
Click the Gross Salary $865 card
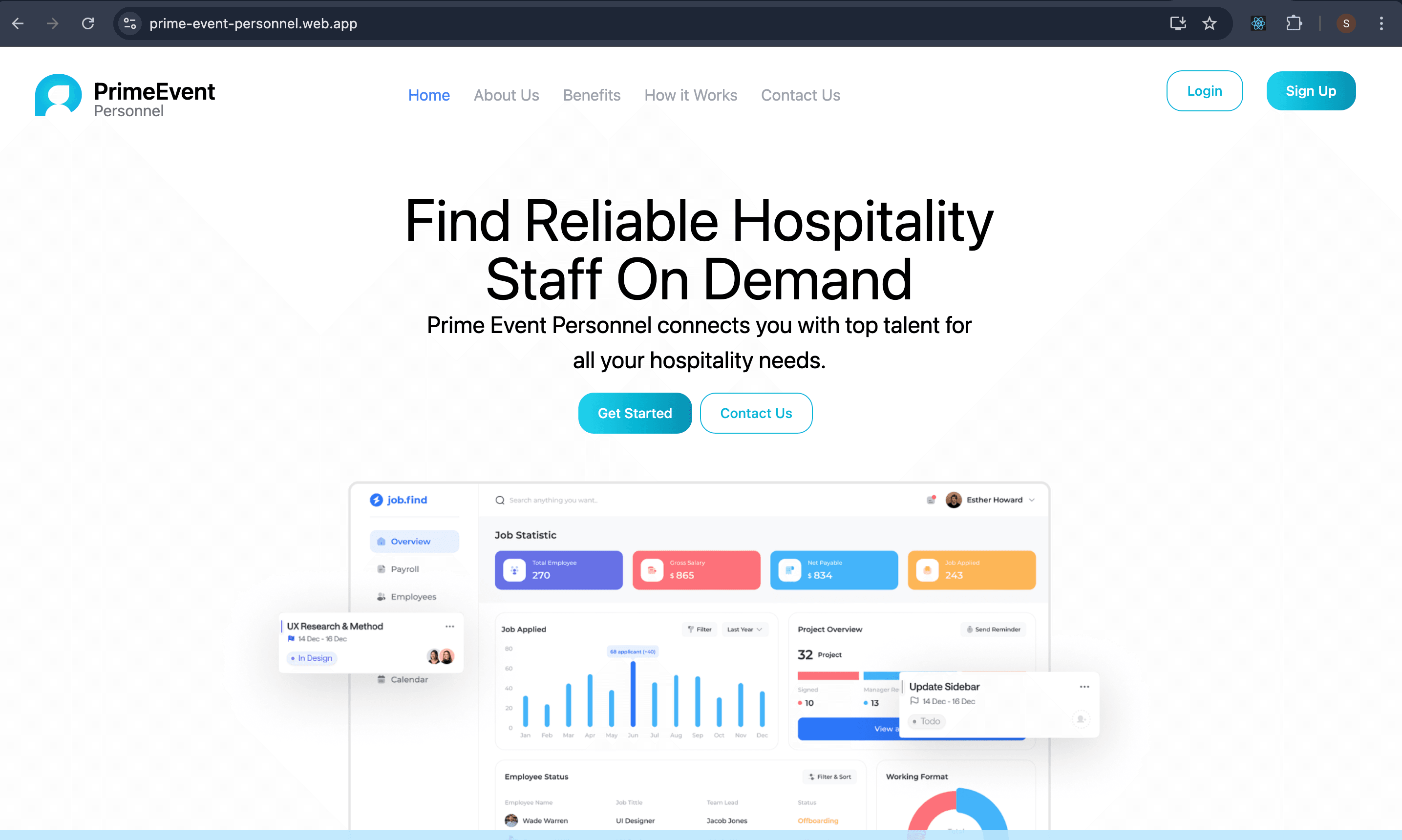(696, 570)
